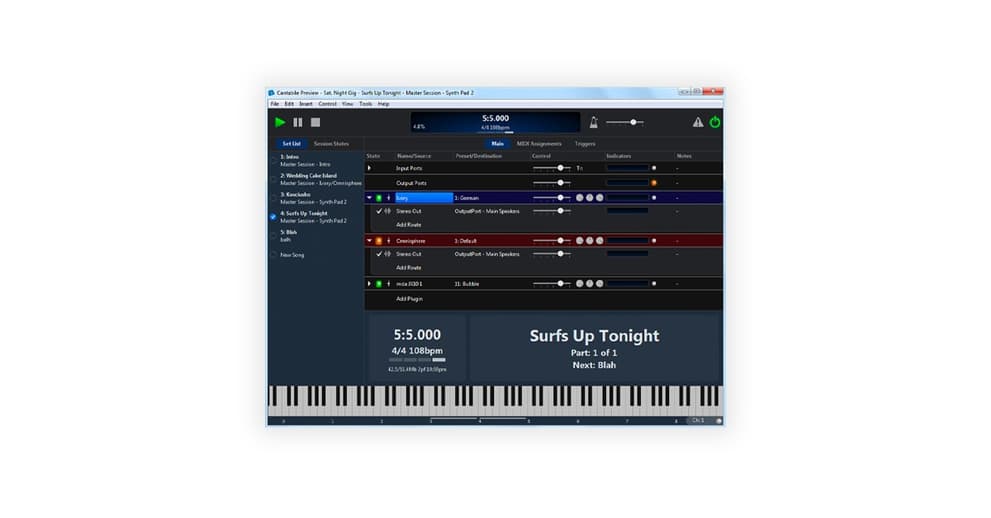Collapse the Omnisphere plugin row

370,241
